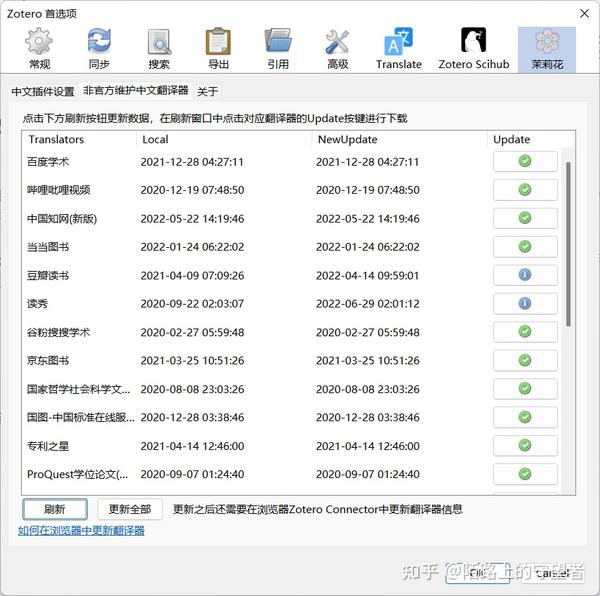Viewport: 600px width, 596px height.
Task: Open the 导出 export preferences pane
Action: pyautogui.click(x=218, y=49)
